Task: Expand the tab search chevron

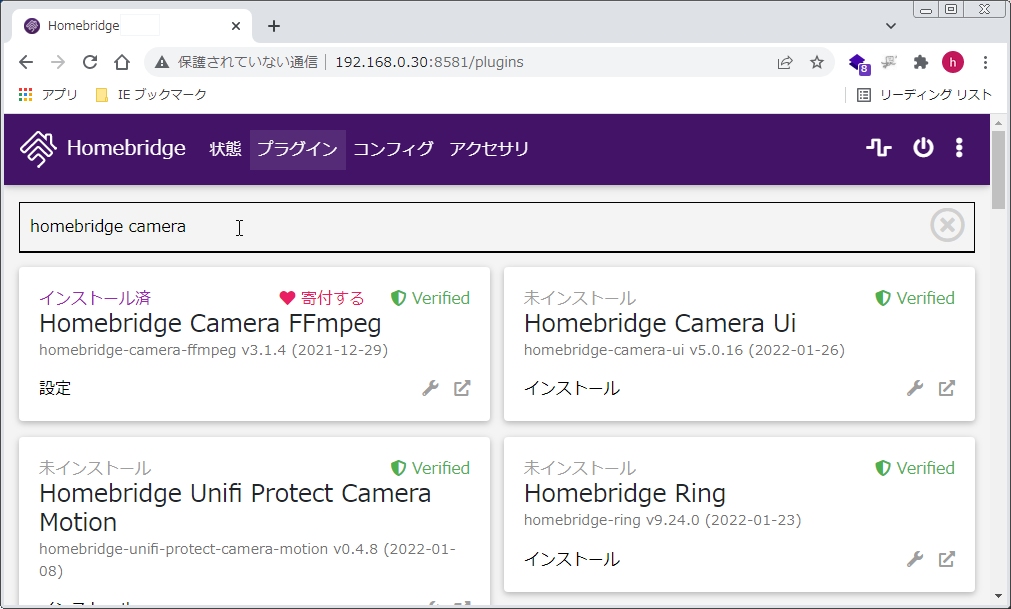Action: [891, 26]
